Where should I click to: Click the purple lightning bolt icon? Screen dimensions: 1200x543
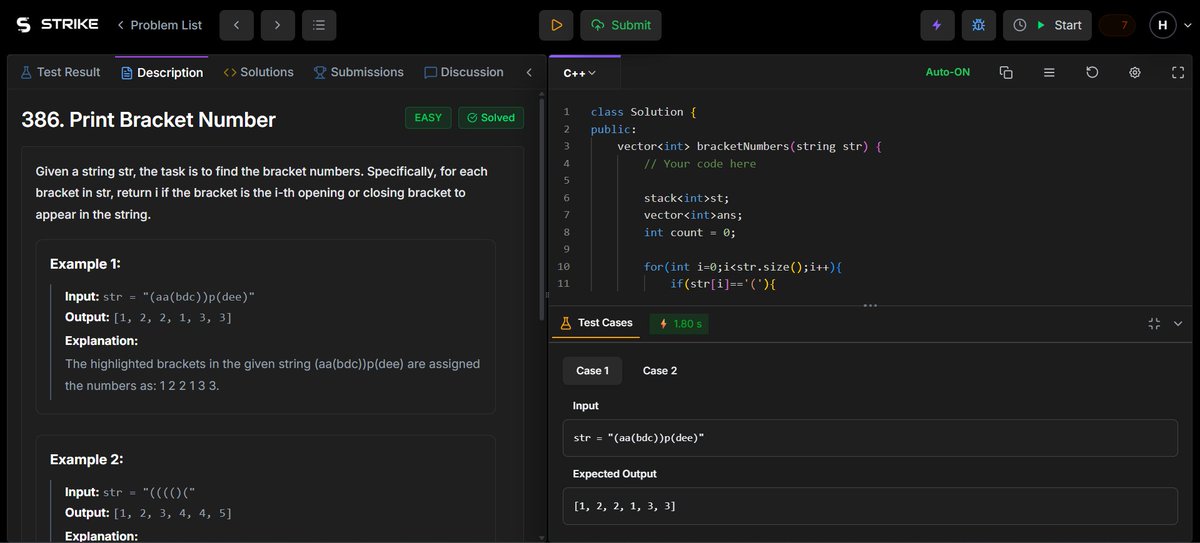(x=937, y=25)
